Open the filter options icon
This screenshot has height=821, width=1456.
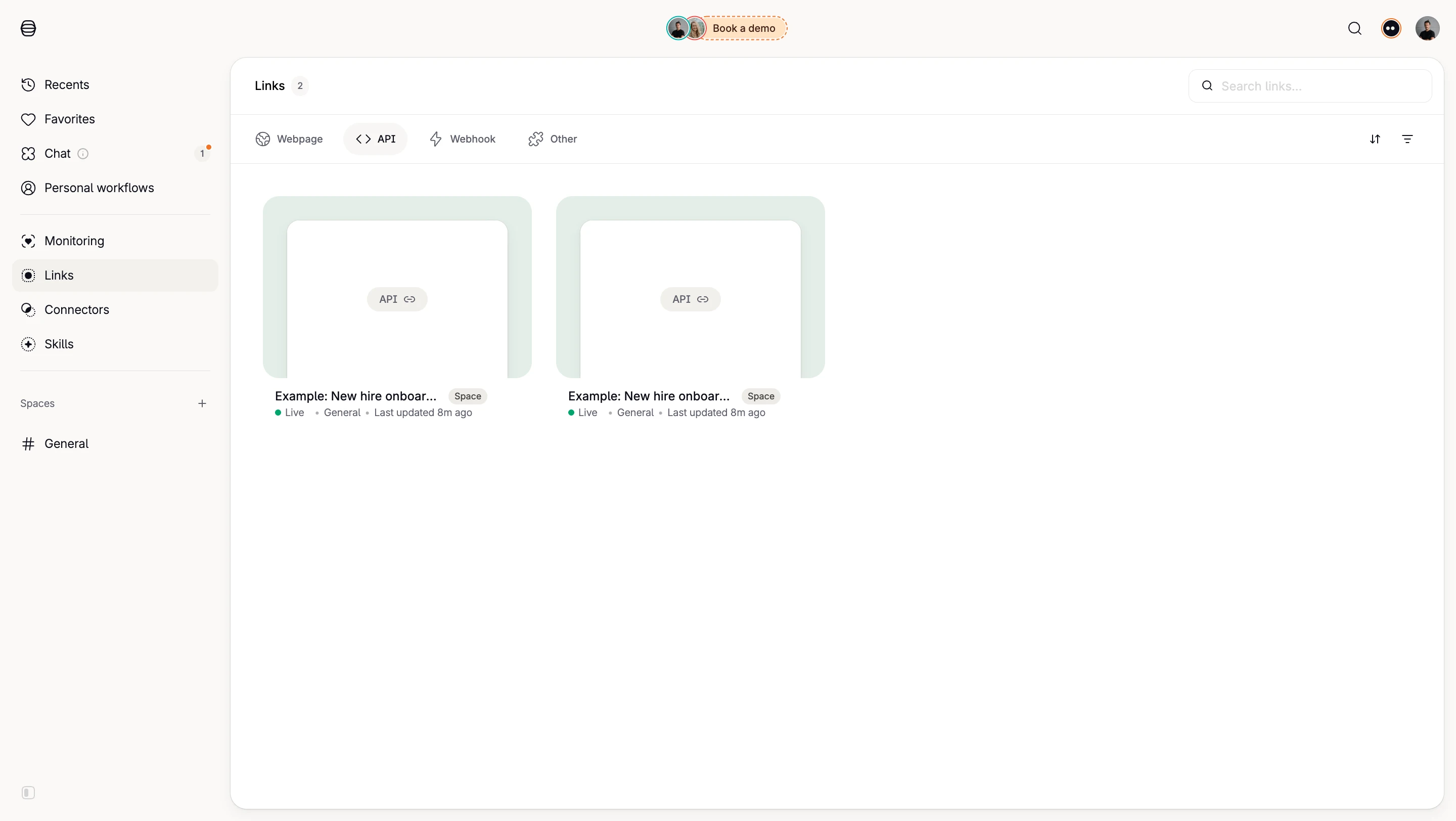[1407, 139]
